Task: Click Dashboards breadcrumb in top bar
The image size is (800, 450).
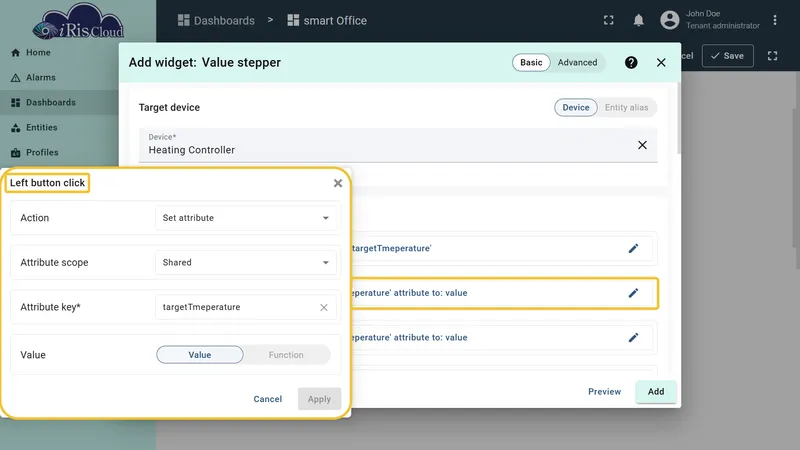Action: tap(216, 20)
